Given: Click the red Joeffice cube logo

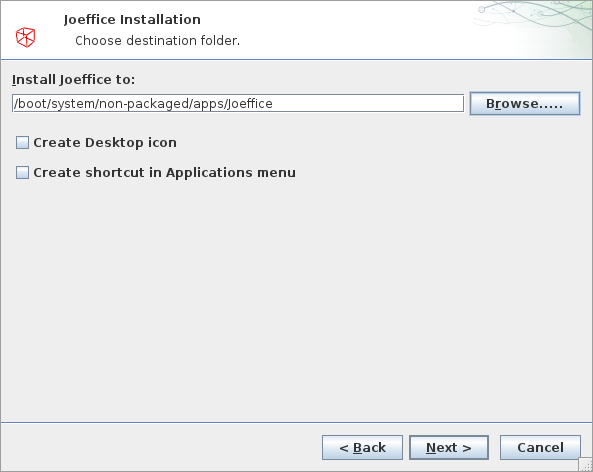Looking at the screenshot, I should (x=25, y=37).
